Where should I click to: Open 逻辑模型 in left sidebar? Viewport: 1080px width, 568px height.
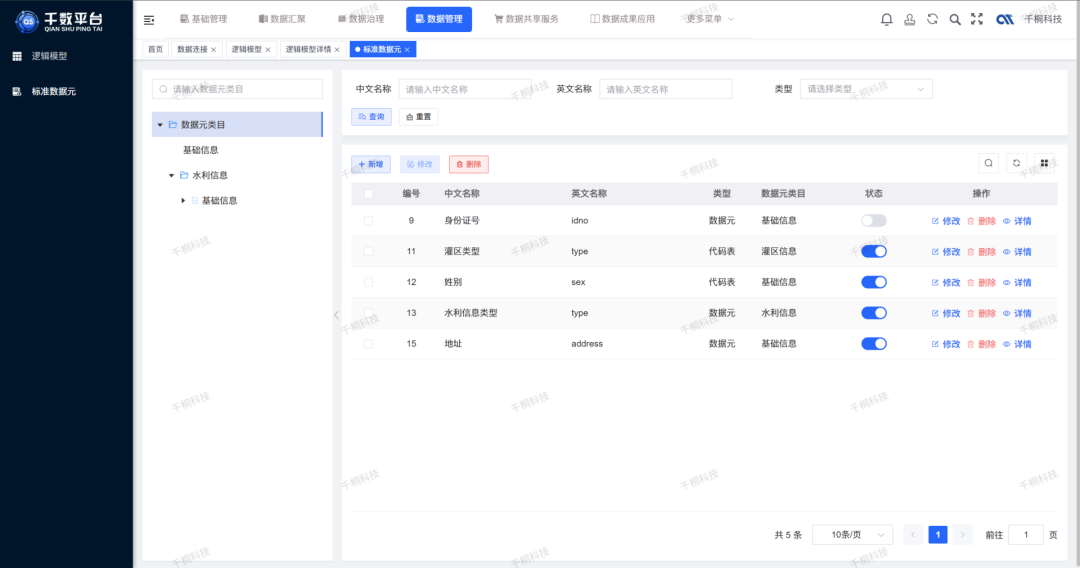click(50, 56)
